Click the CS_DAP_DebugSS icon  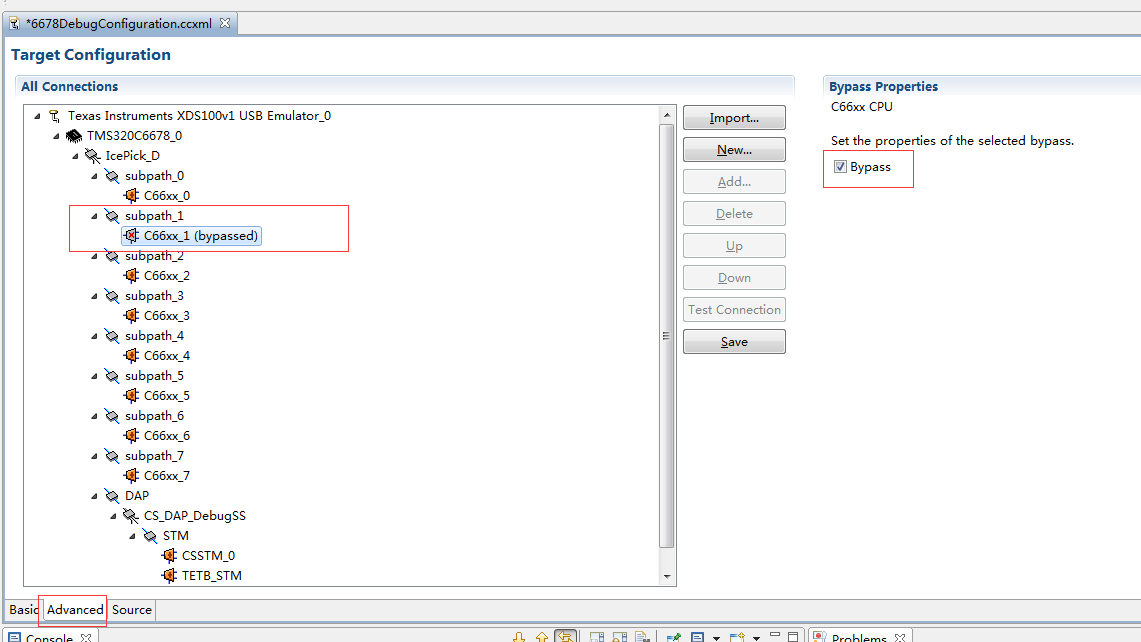130,515
